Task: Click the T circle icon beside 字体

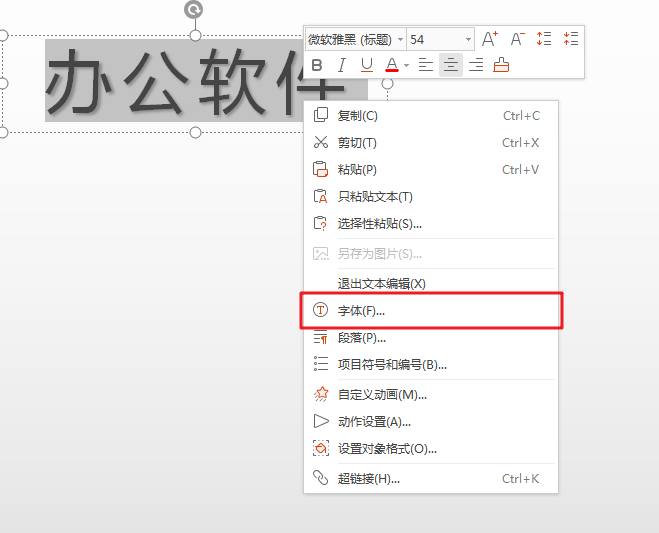Action: (320, 310)
